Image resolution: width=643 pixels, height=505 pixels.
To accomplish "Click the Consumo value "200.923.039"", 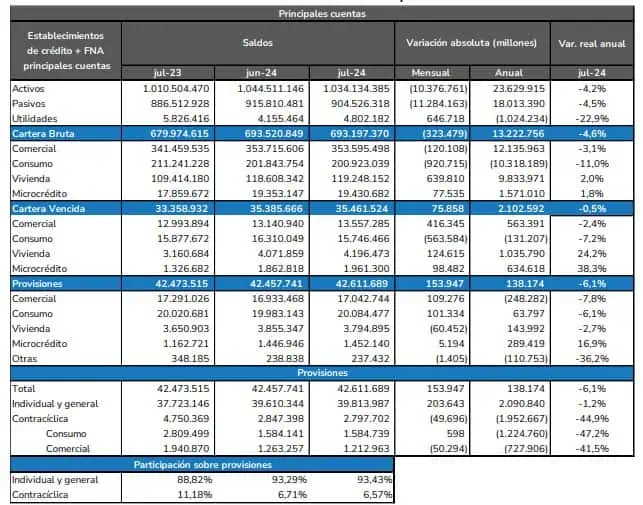I will (x=360, y=164).
